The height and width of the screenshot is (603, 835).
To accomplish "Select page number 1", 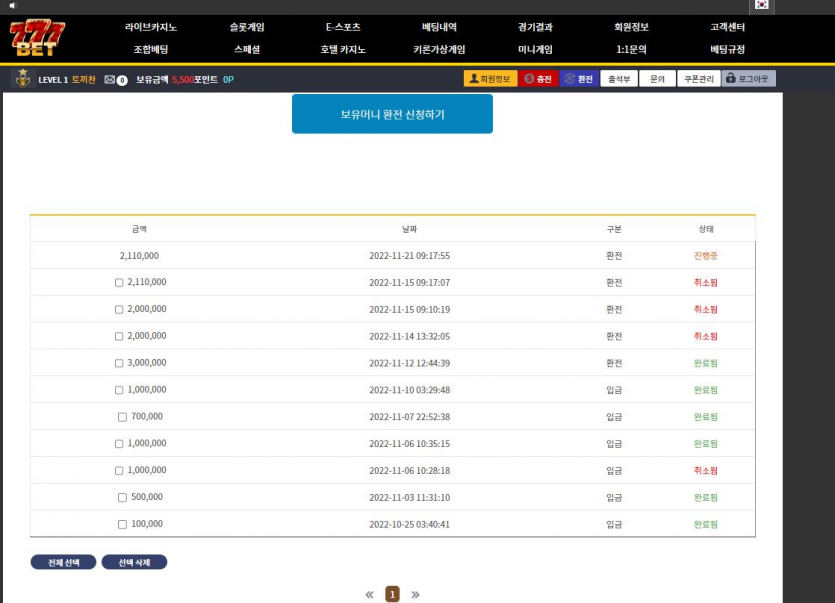I will click(x=392, y=595).
